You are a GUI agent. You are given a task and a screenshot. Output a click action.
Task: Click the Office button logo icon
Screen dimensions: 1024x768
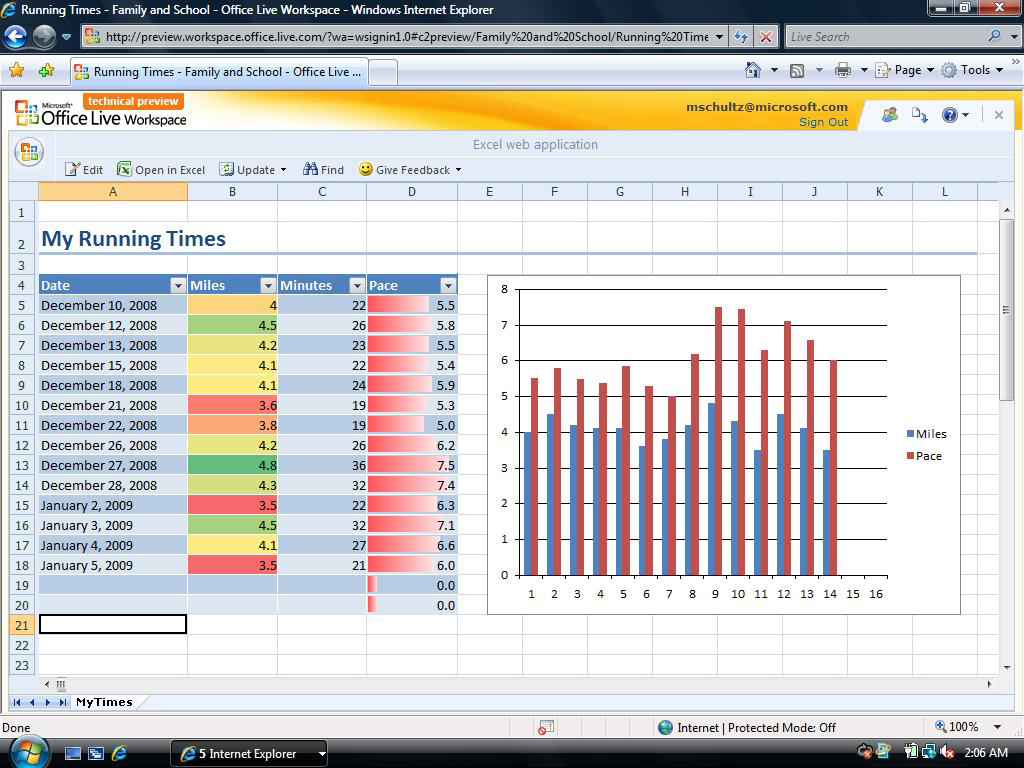coord(29,153)
